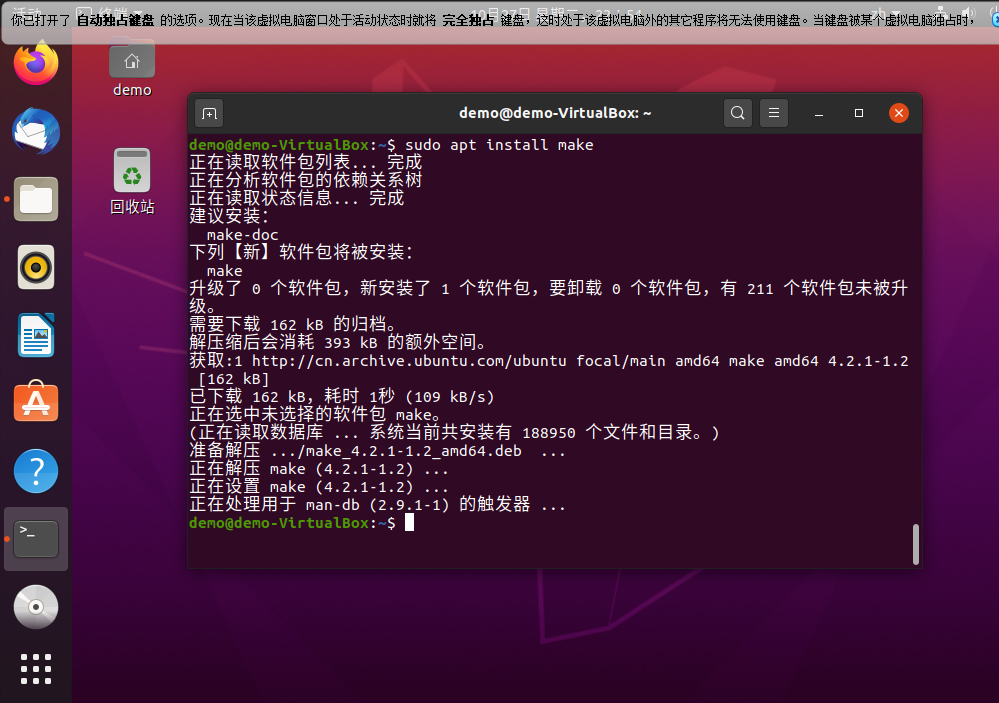Click the 自动独占键盘 notification banner text
The width and height of the screenshot is (999, 703).
(x=115, y=20)
